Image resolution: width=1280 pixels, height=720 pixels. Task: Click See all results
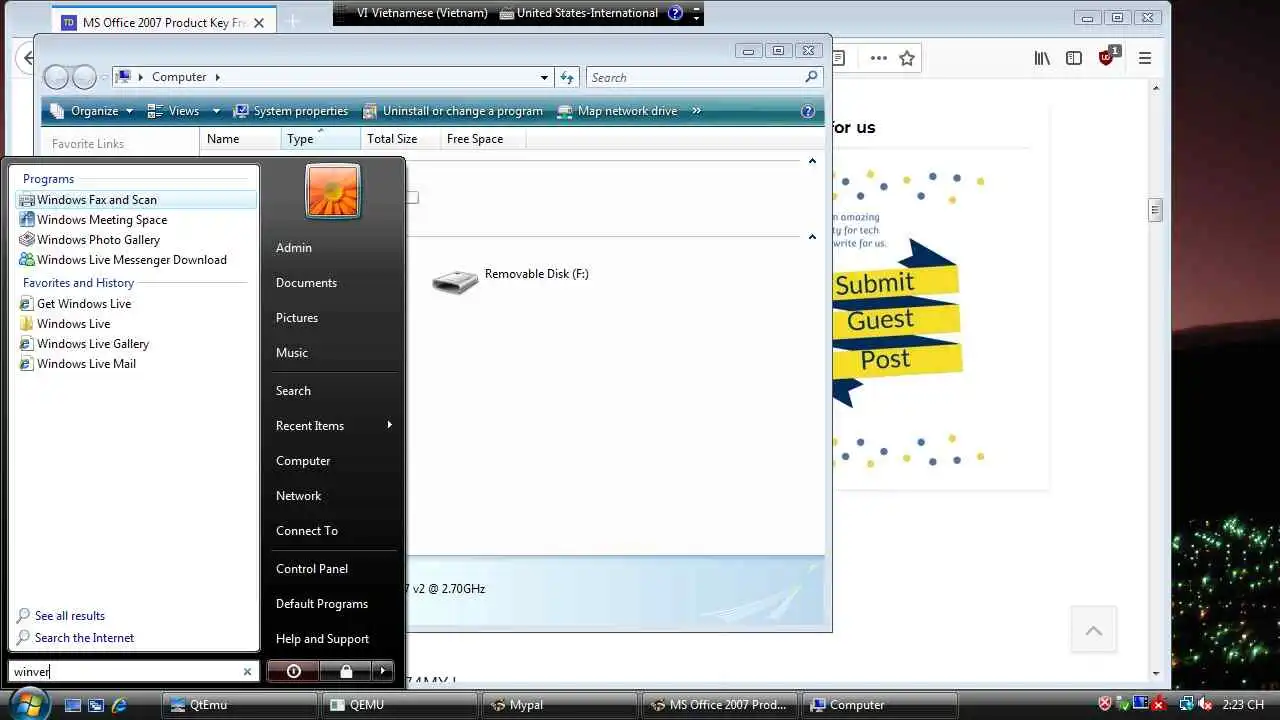pos(69,616)
